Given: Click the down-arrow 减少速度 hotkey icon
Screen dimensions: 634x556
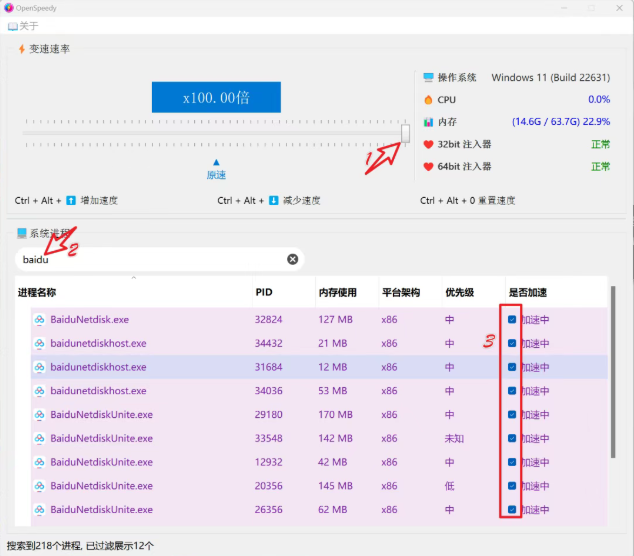Looking at the screenshot, I should click(x=274, y=200).
